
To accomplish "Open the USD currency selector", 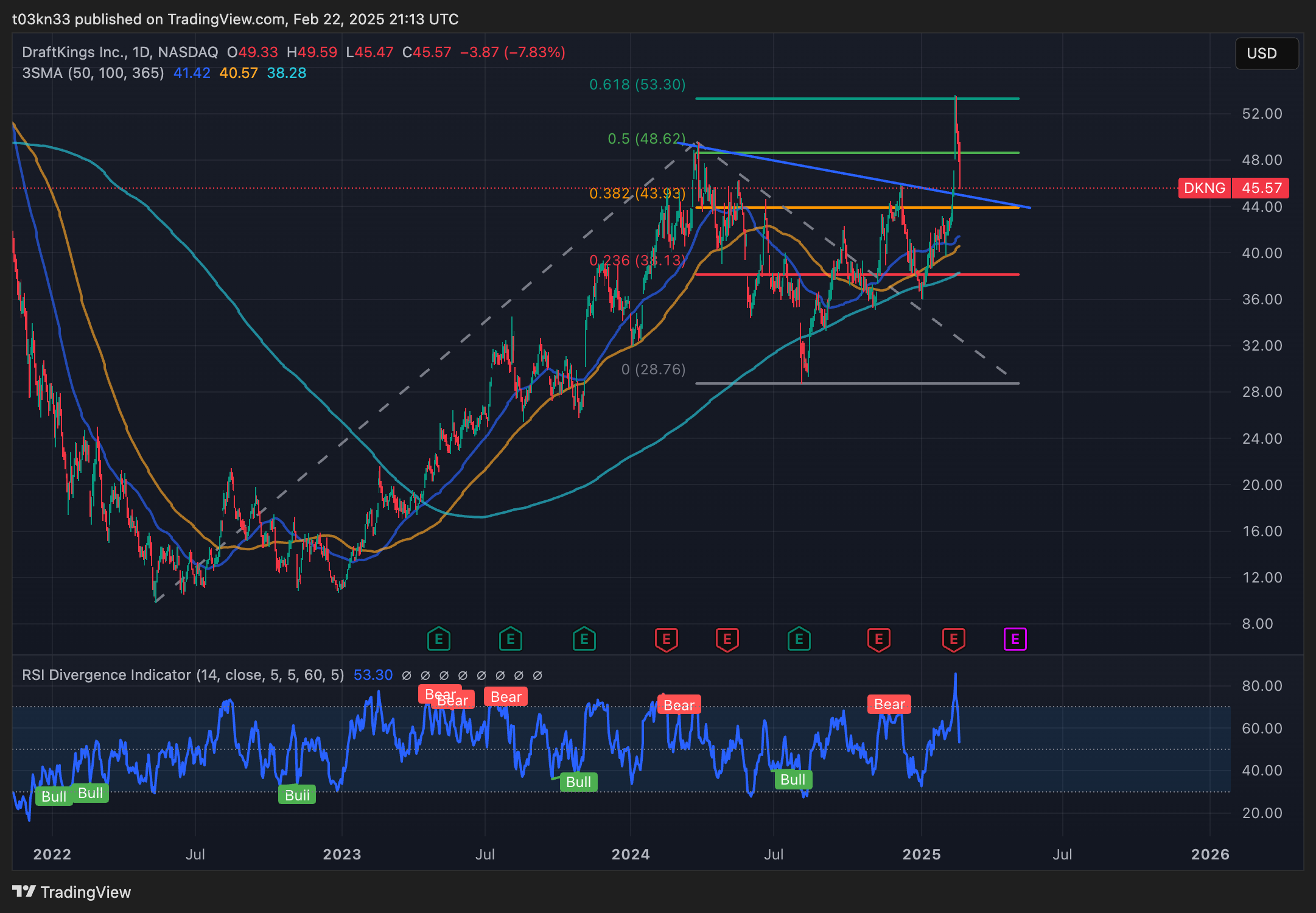I will point(1267,54).
